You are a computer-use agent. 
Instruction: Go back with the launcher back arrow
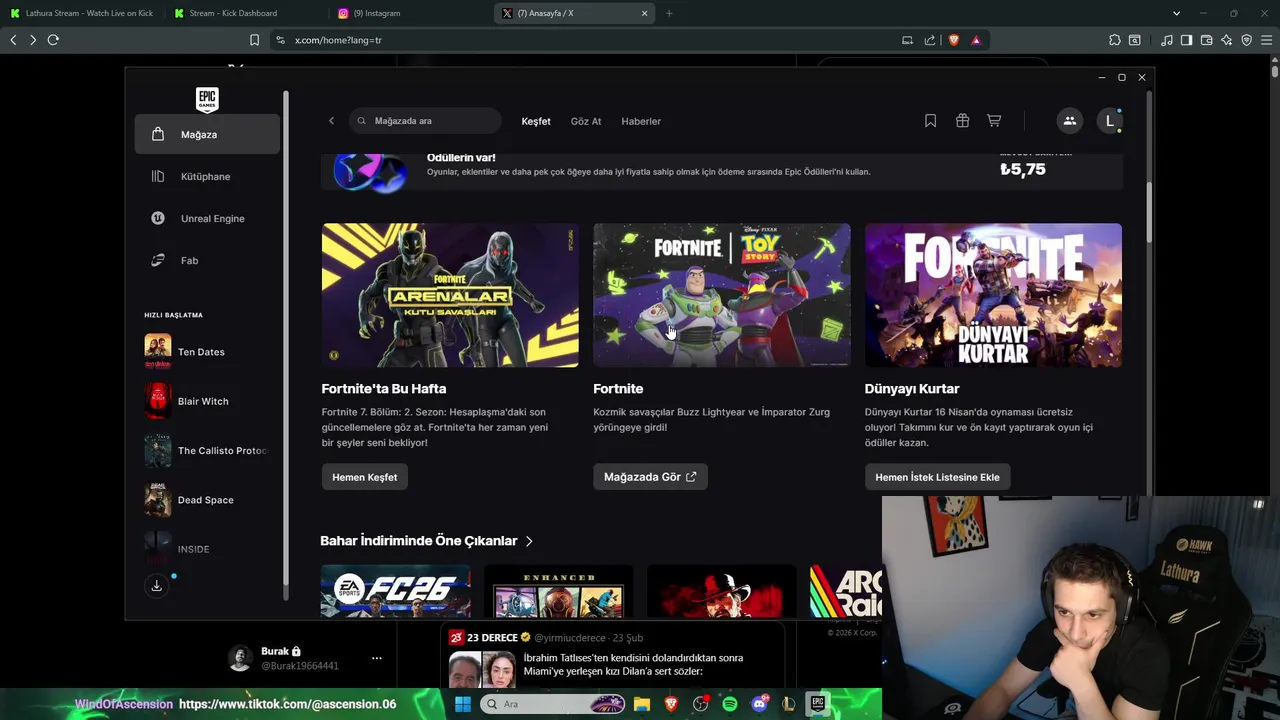332,121
